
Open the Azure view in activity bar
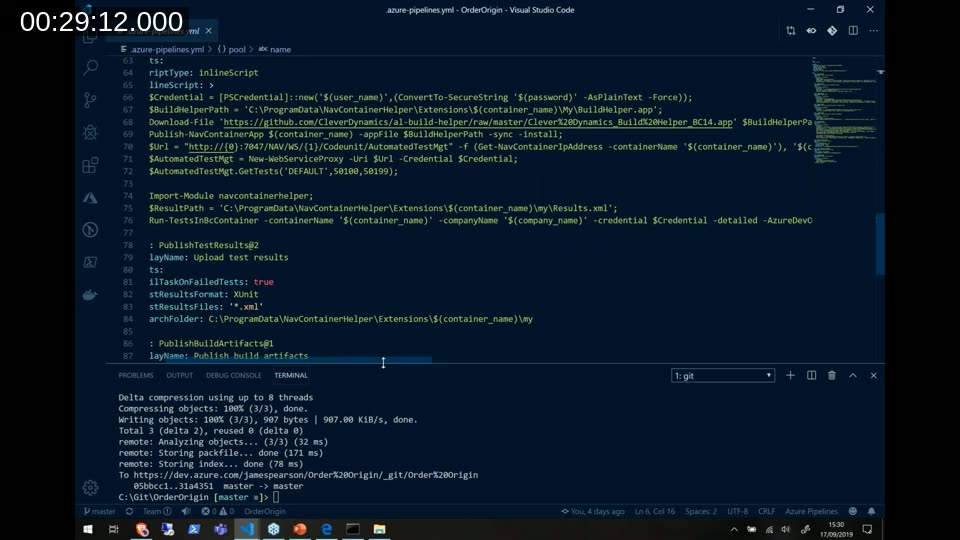[x=91, y=198]
